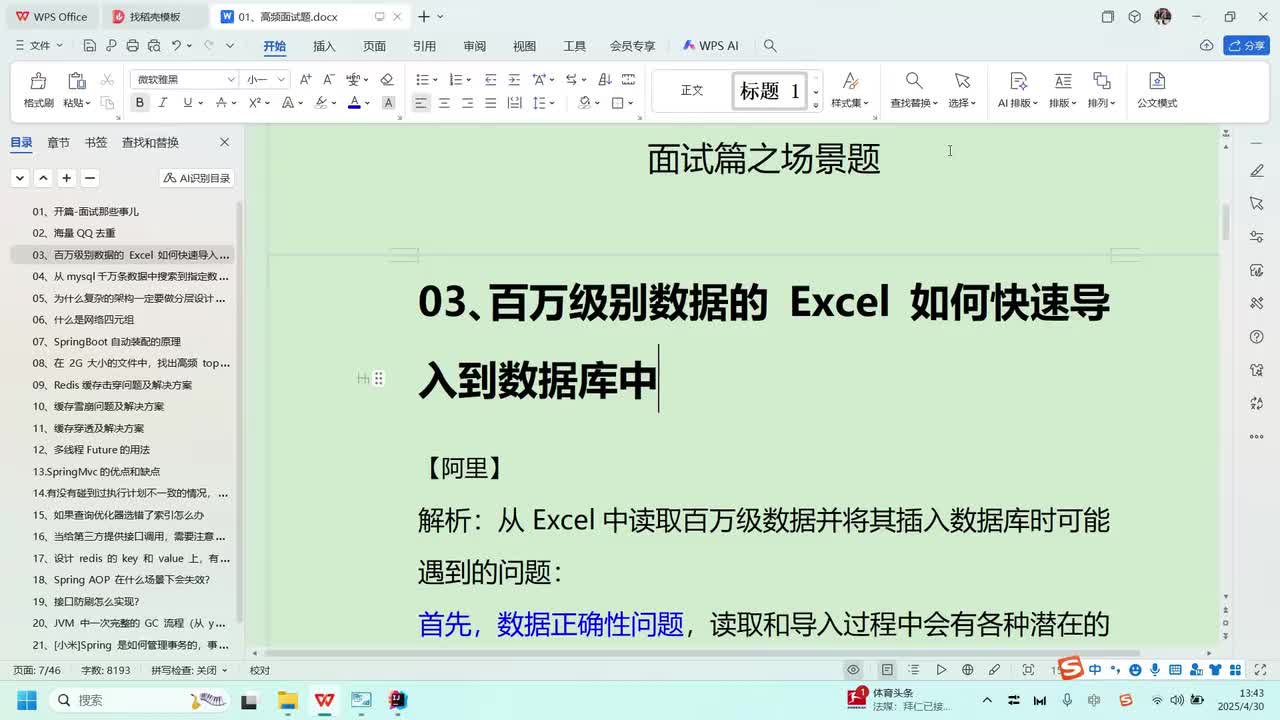Screen dimensions: 1280x720
Task: Click the Select (选择) cursor icon
Action: coord(962,81)
